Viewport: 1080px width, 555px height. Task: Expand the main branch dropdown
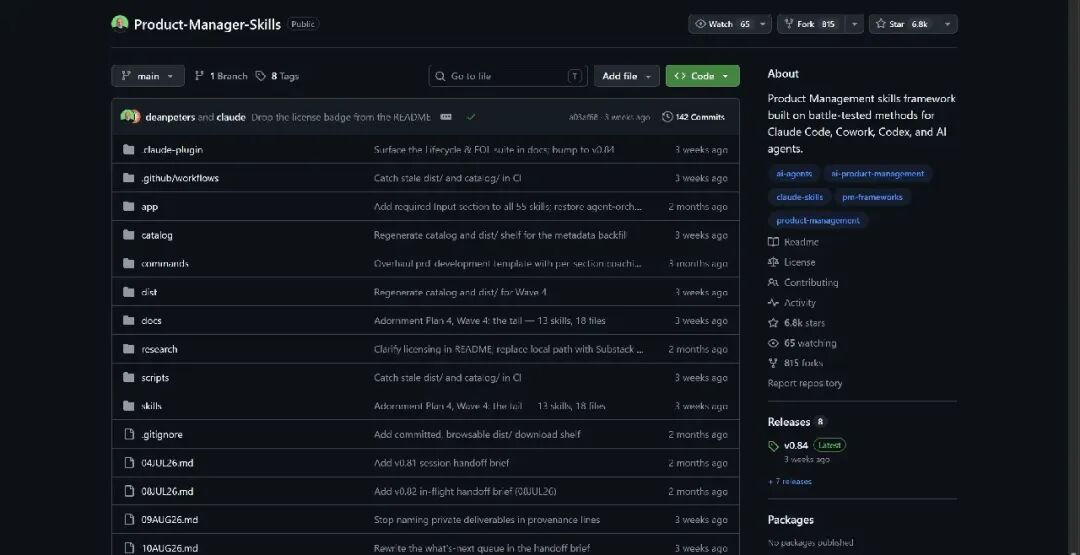[148, 76]
